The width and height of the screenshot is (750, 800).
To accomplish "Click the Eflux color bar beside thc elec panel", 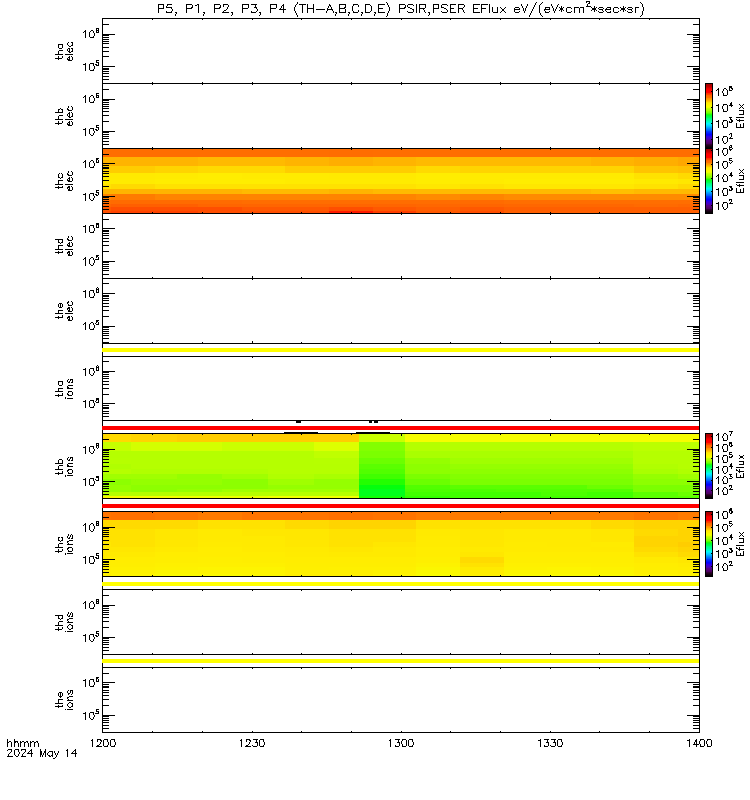I will (x=709, y=181).
